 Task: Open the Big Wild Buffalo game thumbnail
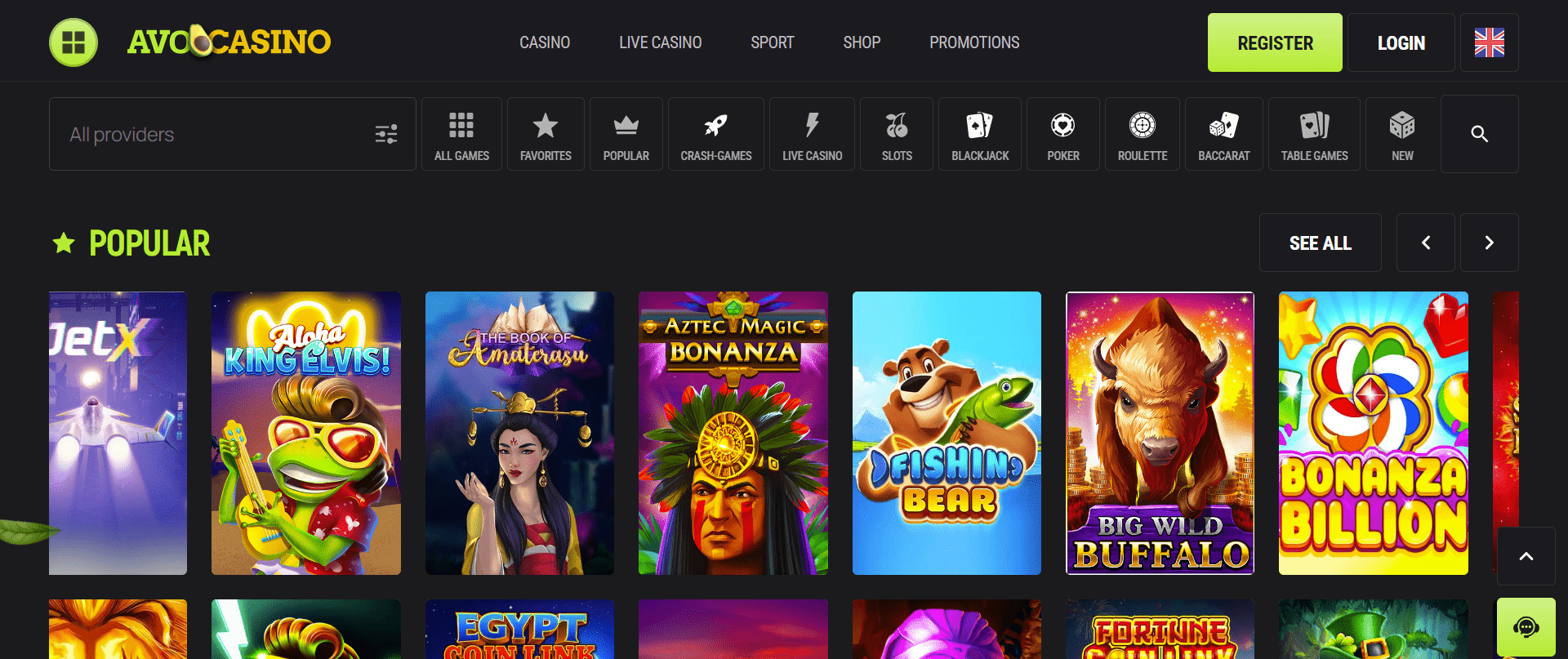(1160, 433)
